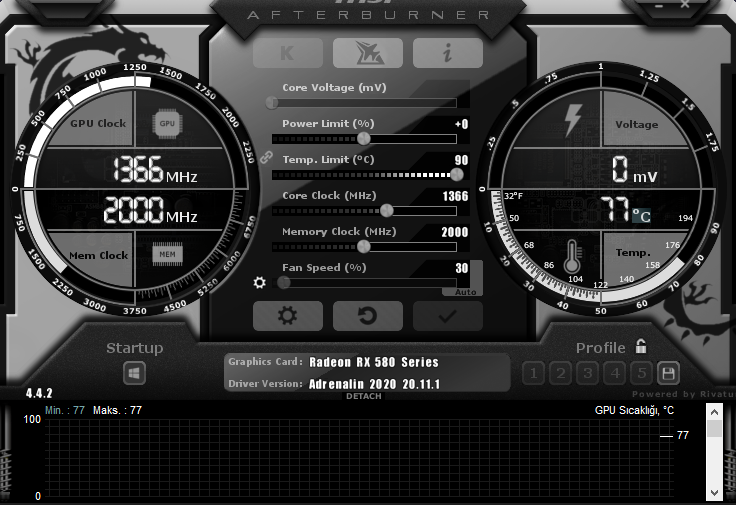Select profile slot 3

tap(588, 374)
